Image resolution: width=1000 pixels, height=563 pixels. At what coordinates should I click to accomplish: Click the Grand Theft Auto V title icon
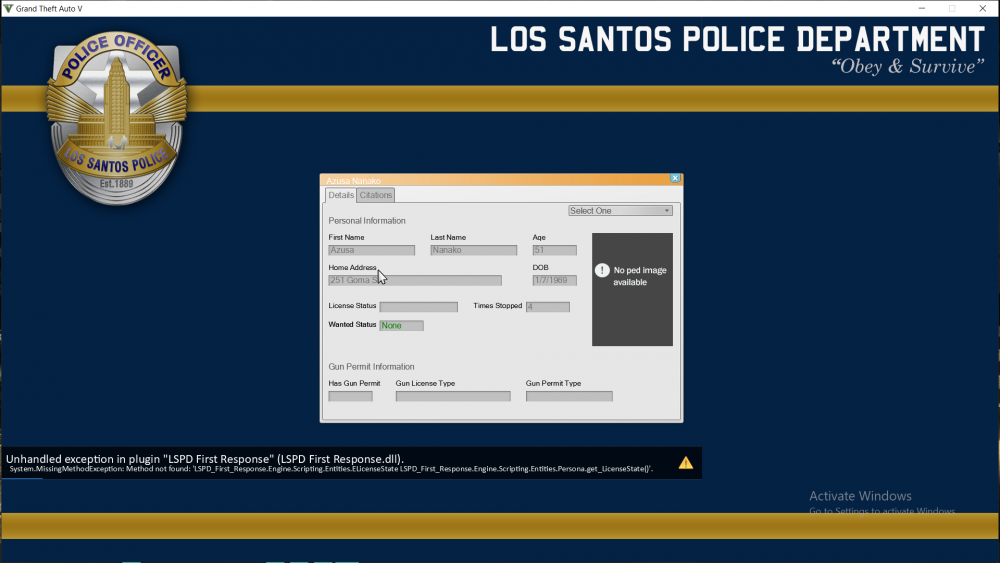[x=8, y=8]
